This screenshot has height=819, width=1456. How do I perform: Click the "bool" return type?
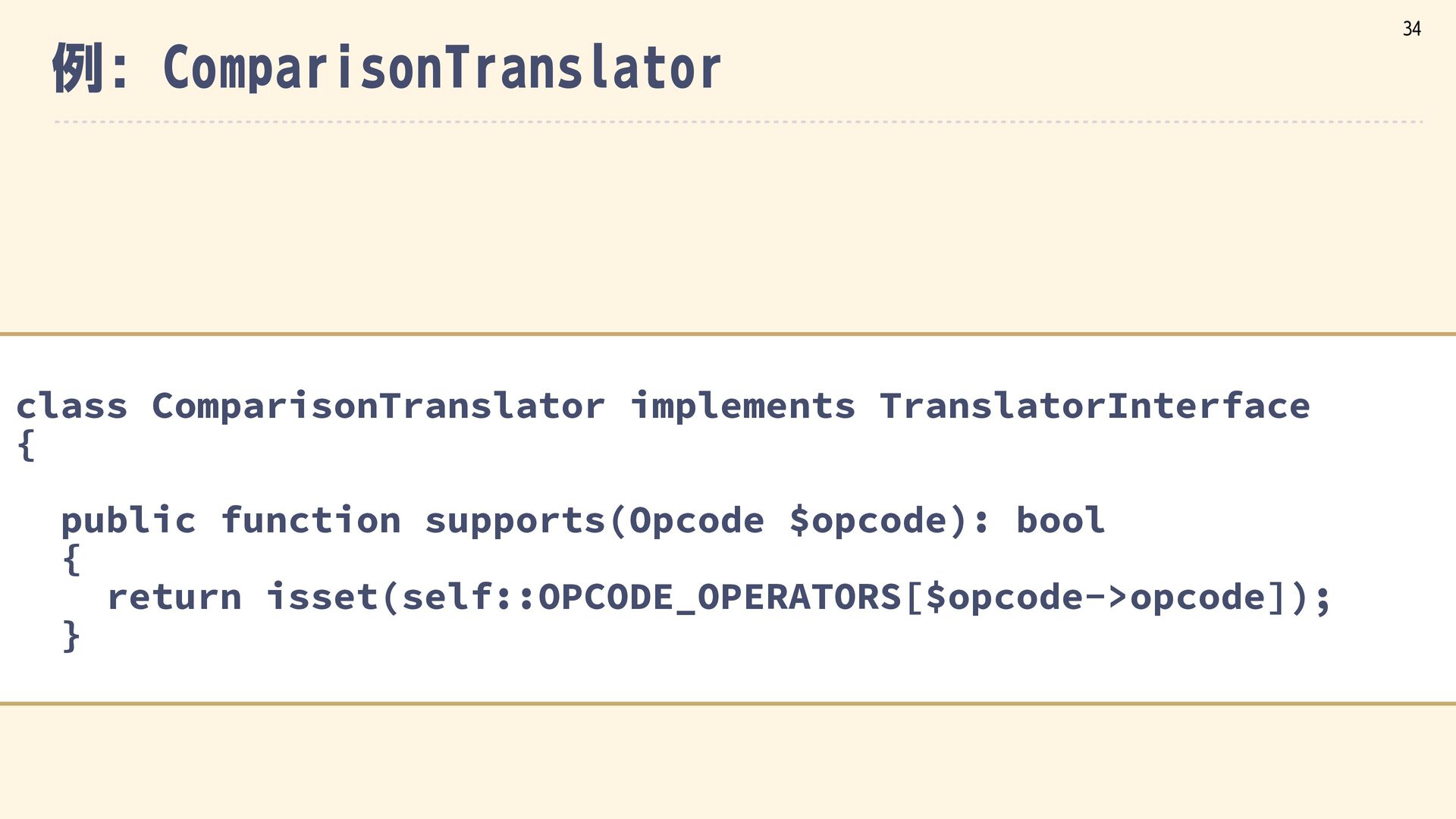point(1060,521)
